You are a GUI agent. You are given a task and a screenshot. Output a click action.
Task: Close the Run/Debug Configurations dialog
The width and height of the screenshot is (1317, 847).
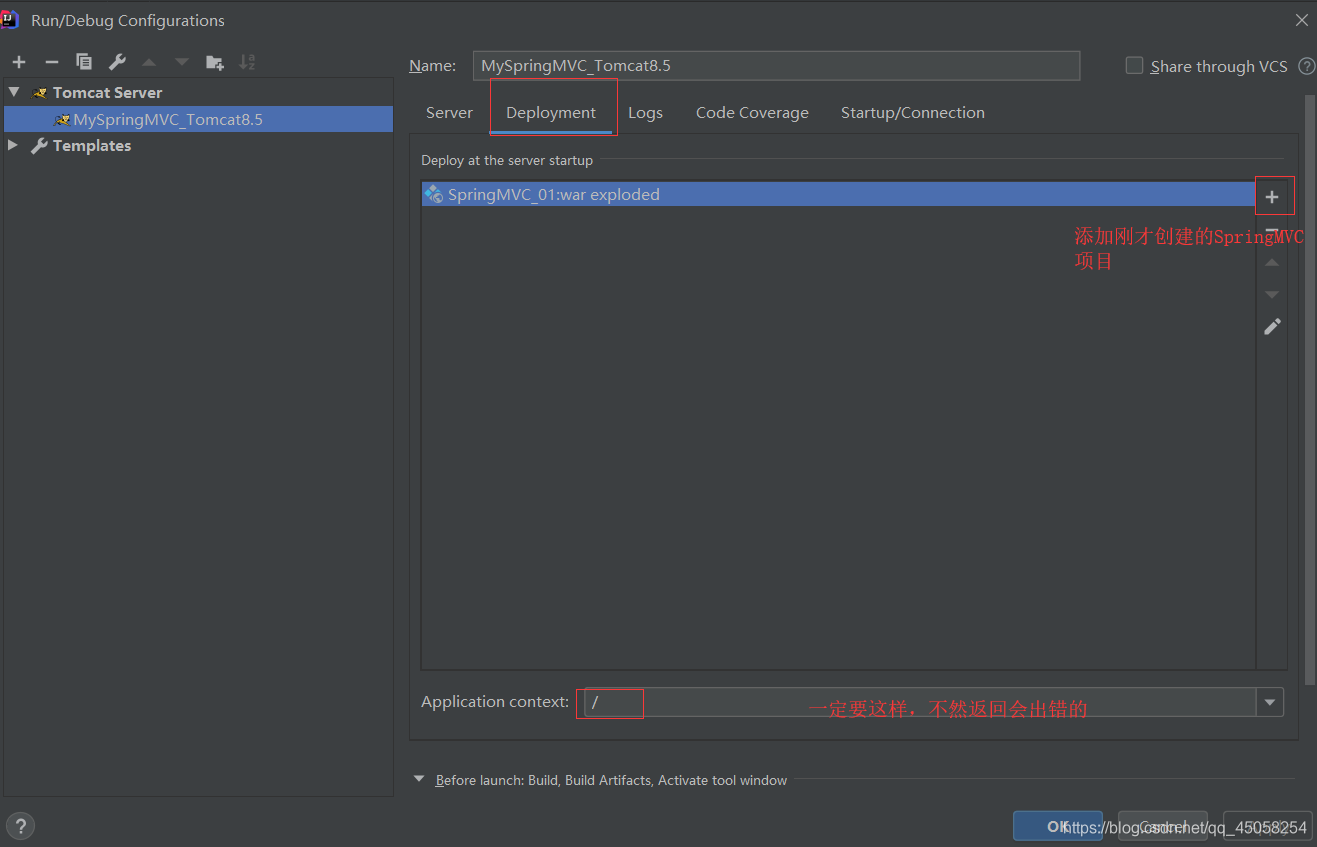[x=1302, y=20]
